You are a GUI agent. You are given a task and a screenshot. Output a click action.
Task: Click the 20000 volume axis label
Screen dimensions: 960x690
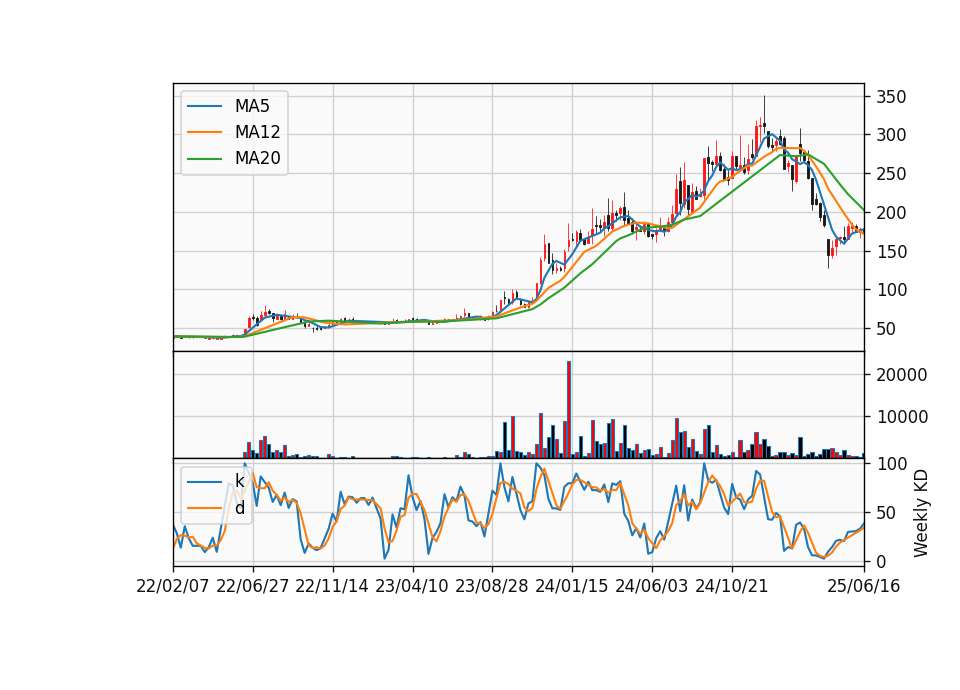[x=901, y=375]
